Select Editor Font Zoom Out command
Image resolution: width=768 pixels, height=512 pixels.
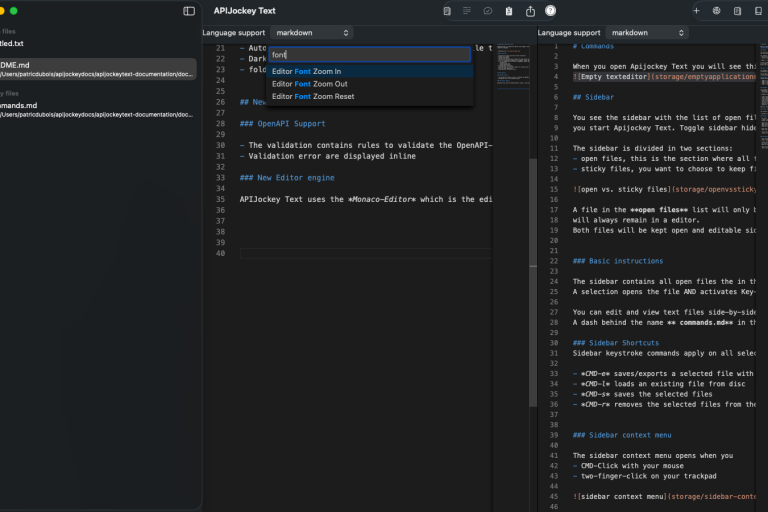tap(309, 84)
